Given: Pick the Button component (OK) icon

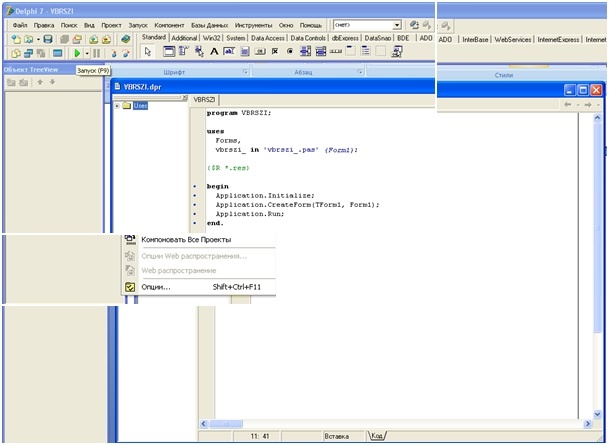Looking at the screenshot, I should 259,51.
